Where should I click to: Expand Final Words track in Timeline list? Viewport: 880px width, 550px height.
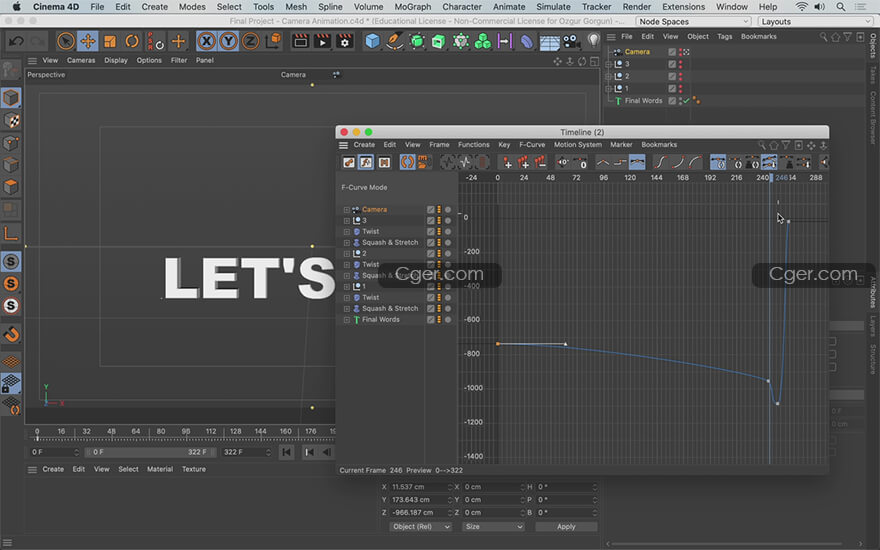(x=347, y=319)
